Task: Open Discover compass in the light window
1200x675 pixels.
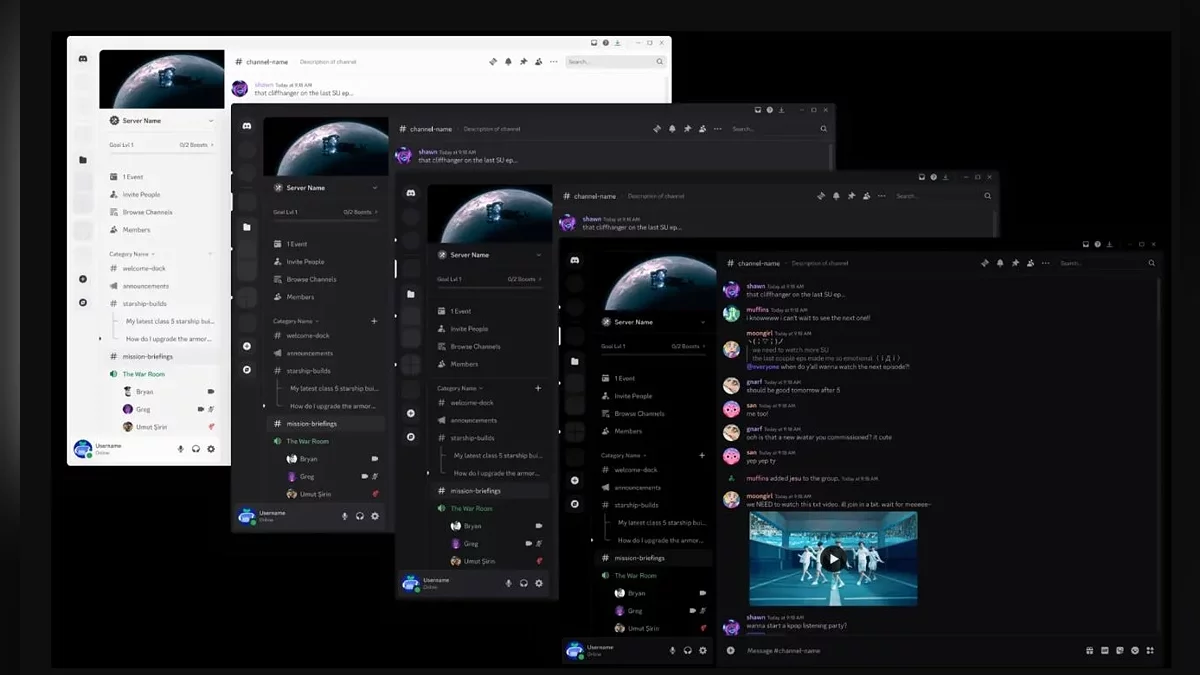Action: [x=83, y=303]
